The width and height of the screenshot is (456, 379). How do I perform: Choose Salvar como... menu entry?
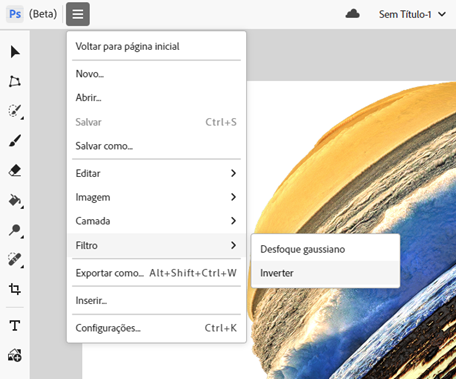tap(156, 146)
